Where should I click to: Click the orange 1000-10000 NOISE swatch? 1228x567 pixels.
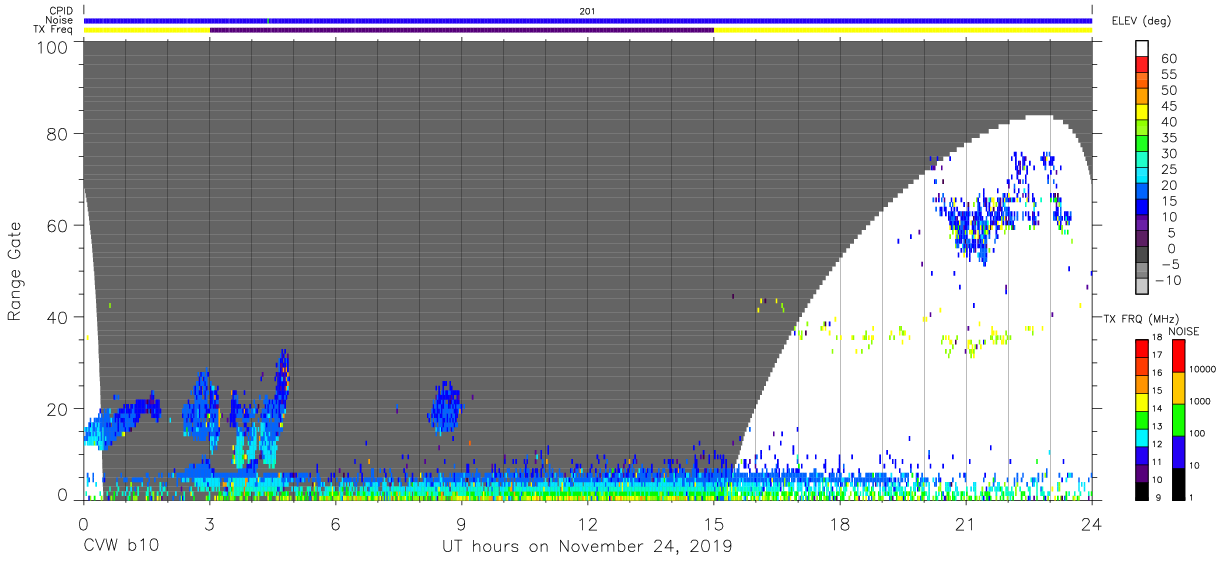pyautogui.click(x=1177, y=388)
